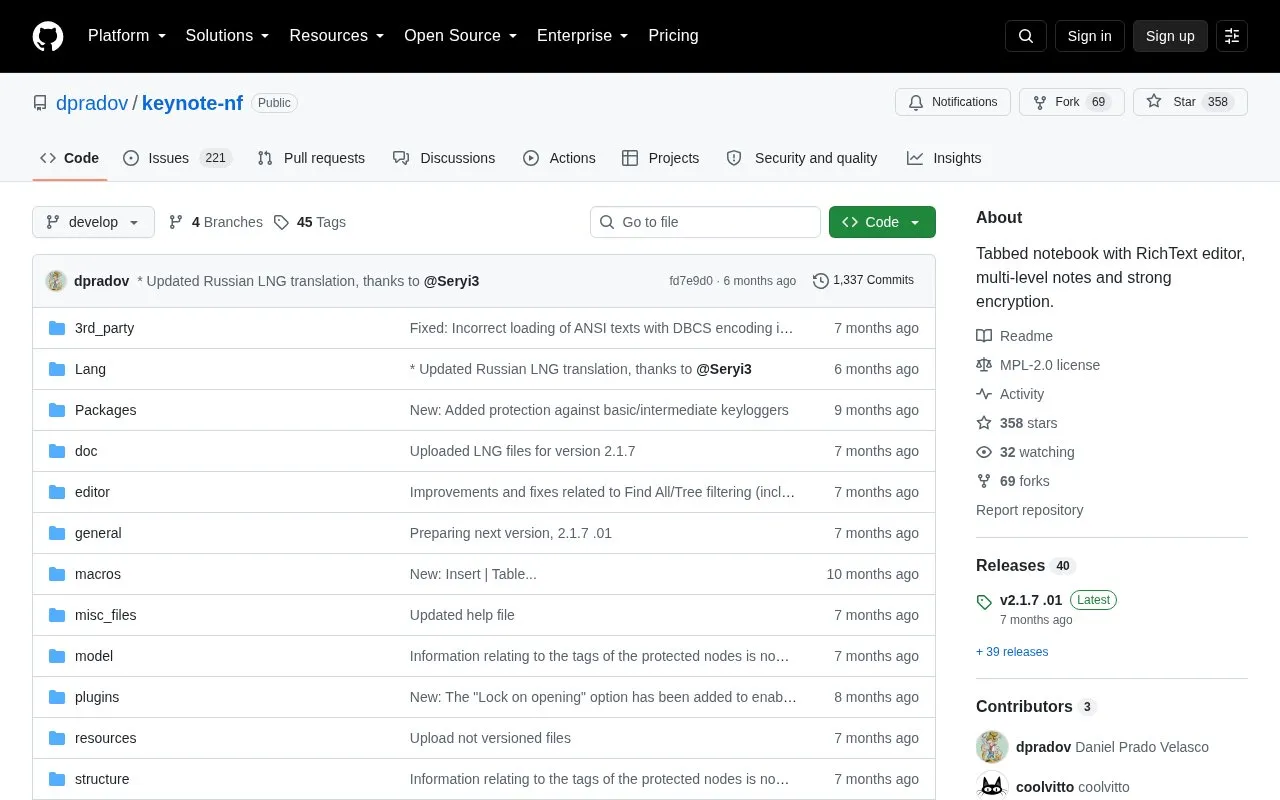Click the Go to file search field

point(705,222)
